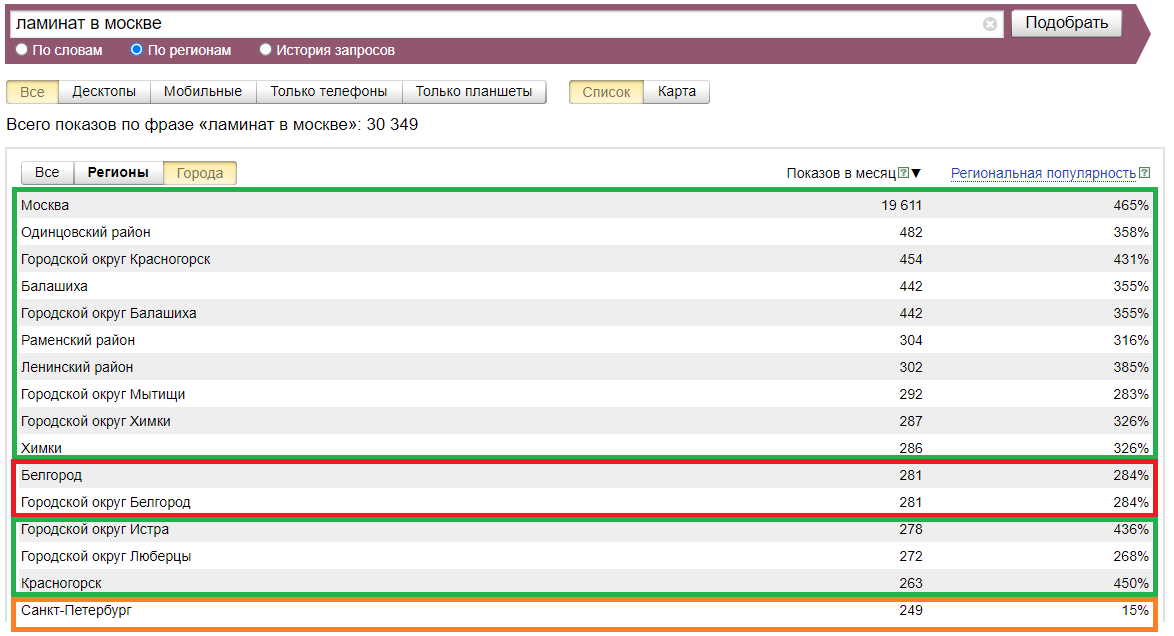Select the Города filter in the table

(x=200, y=173)
